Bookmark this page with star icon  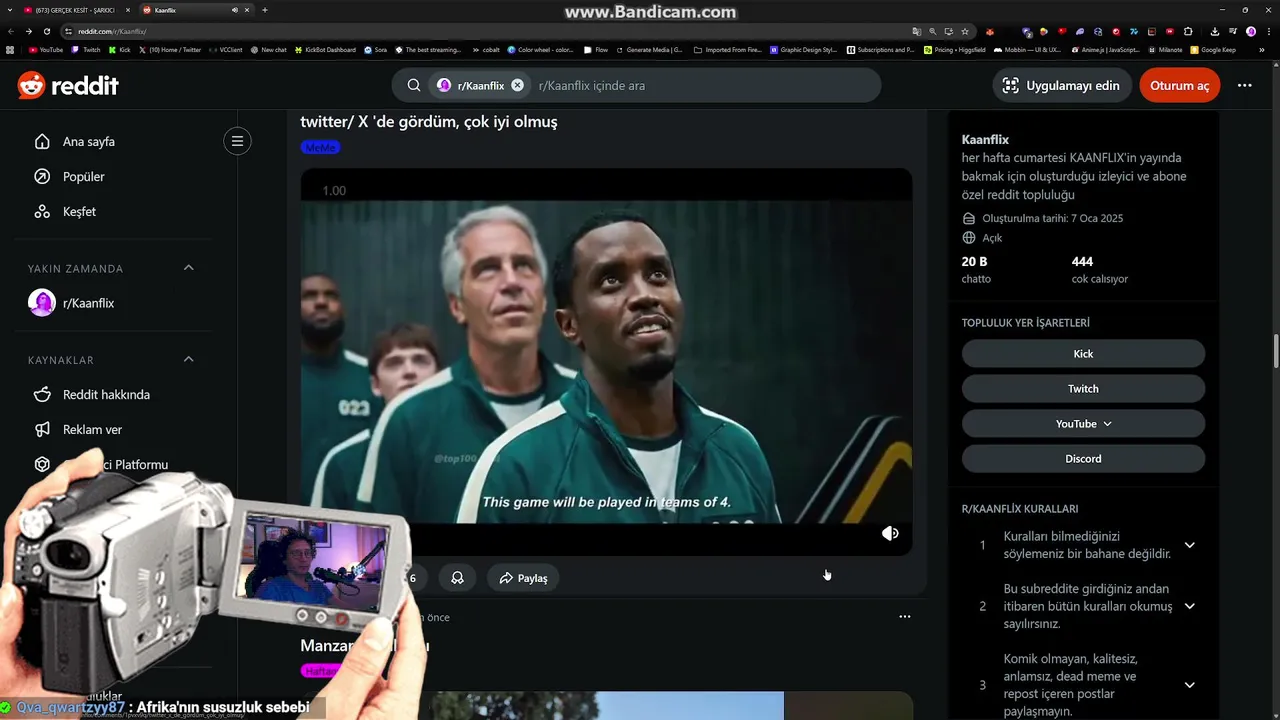coord(963,31)
